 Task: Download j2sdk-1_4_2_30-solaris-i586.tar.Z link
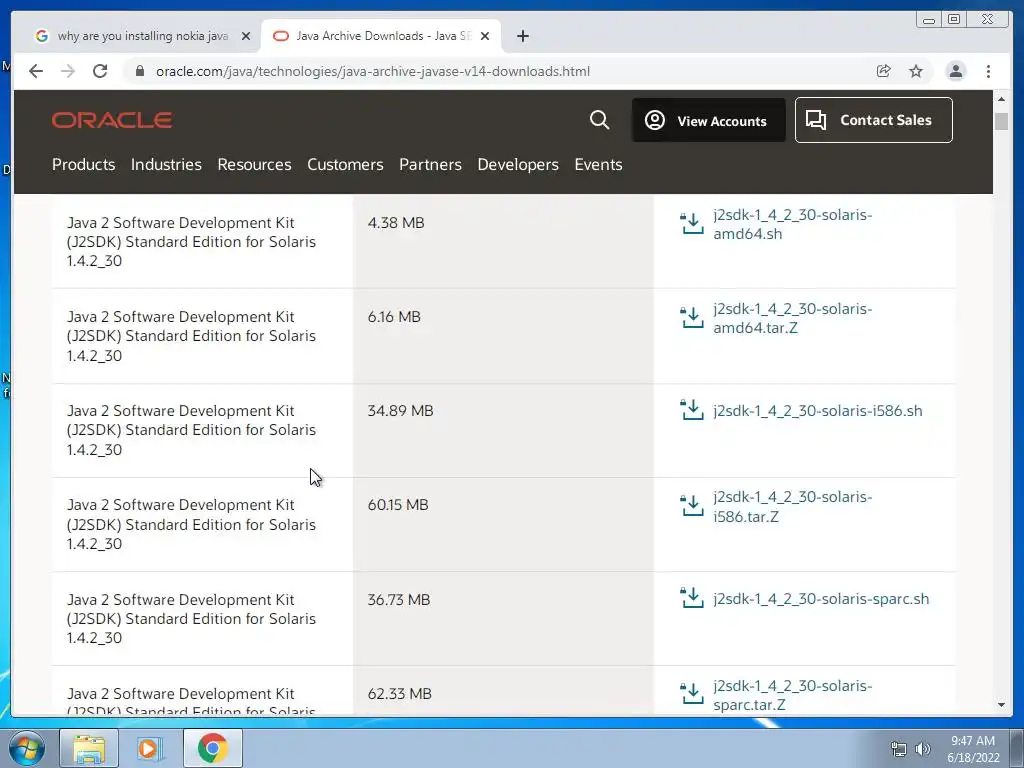pyautogui.click(x=792, y=507)
